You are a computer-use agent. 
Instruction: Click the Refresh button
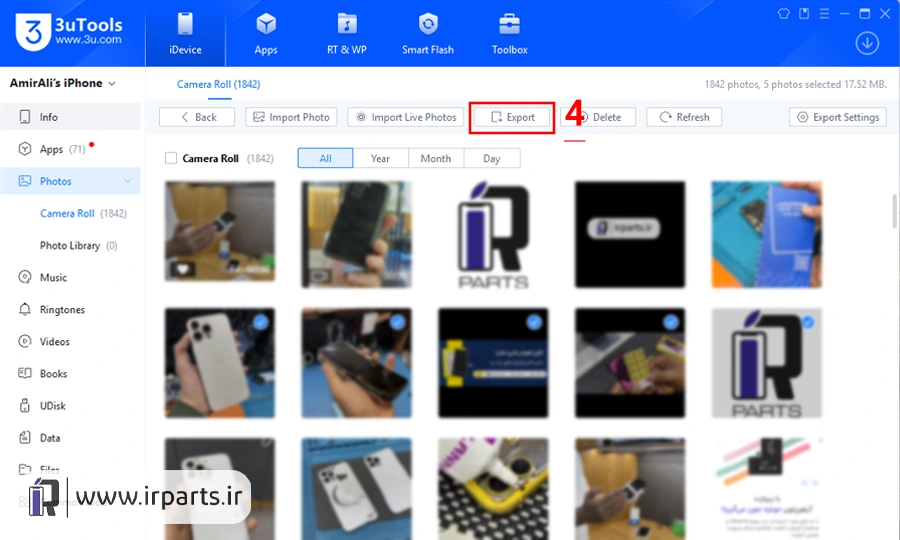(684, 117)
